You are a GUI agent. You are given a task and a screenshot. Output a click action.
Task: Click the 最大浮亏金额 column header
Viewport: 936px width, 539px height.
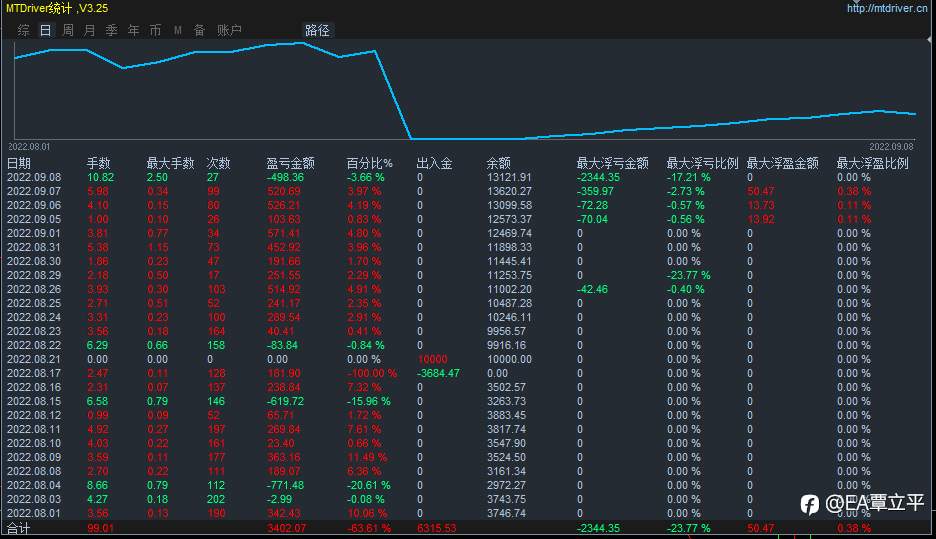[x=612, y=163]
